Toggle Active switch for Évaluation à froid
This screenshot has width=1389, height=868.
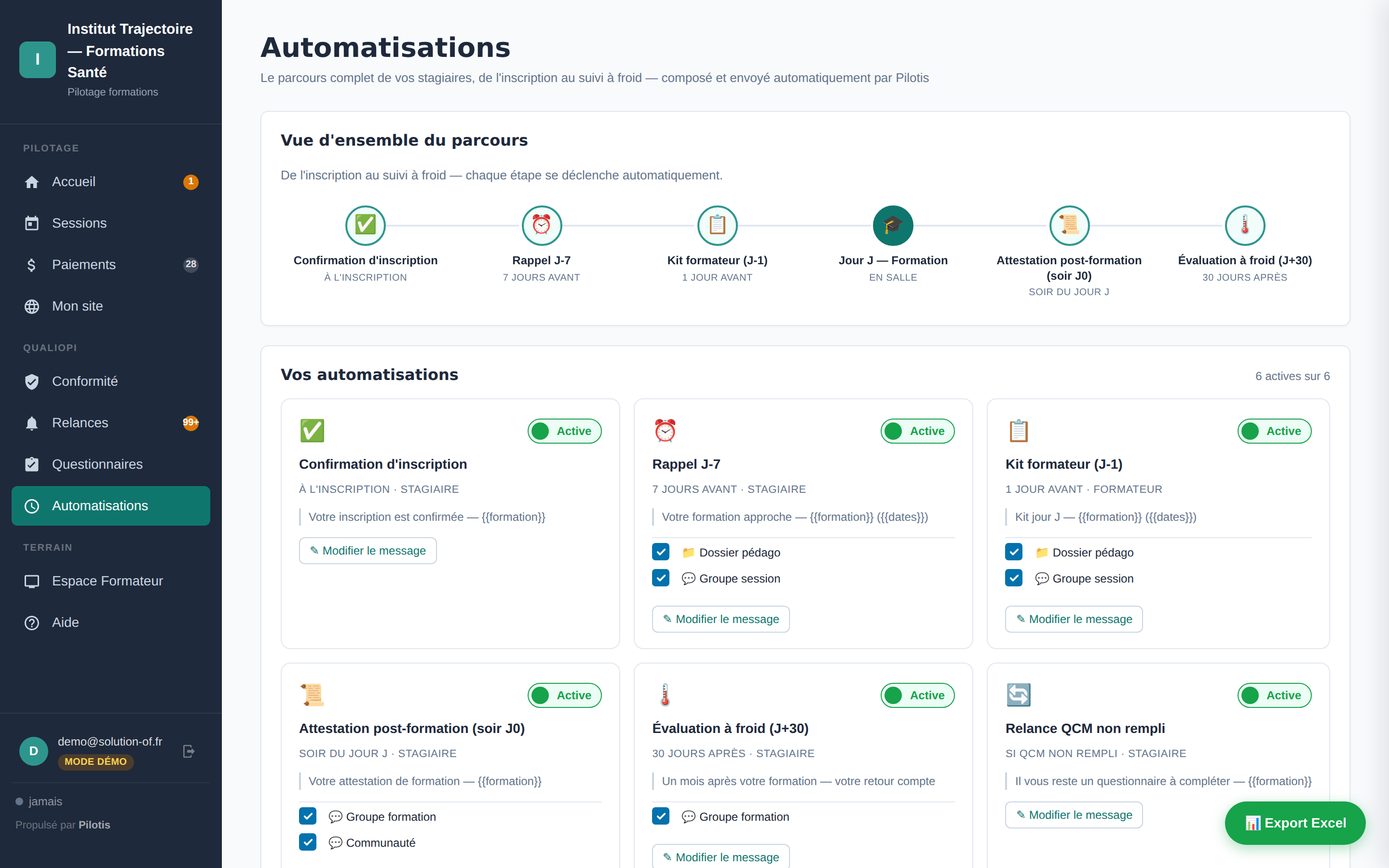point(917,695)
